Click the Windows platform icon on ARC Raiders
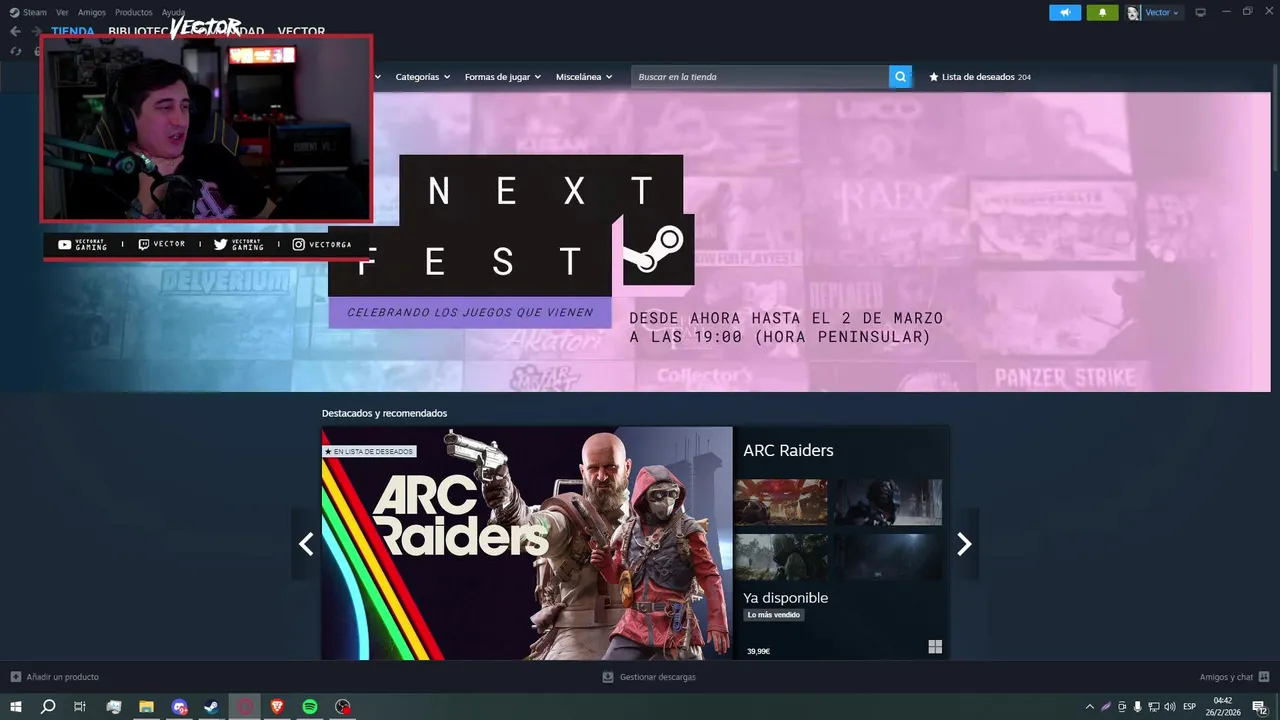The width and height of the screenshot is (1280, 720). coord(935,647)
